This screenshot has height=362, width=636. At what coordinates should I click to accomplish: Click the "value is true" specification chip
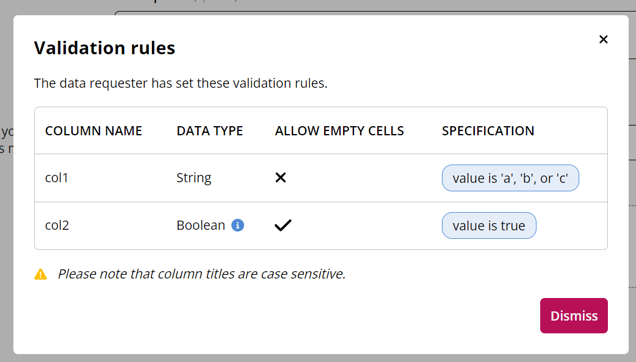click(489, 225)
